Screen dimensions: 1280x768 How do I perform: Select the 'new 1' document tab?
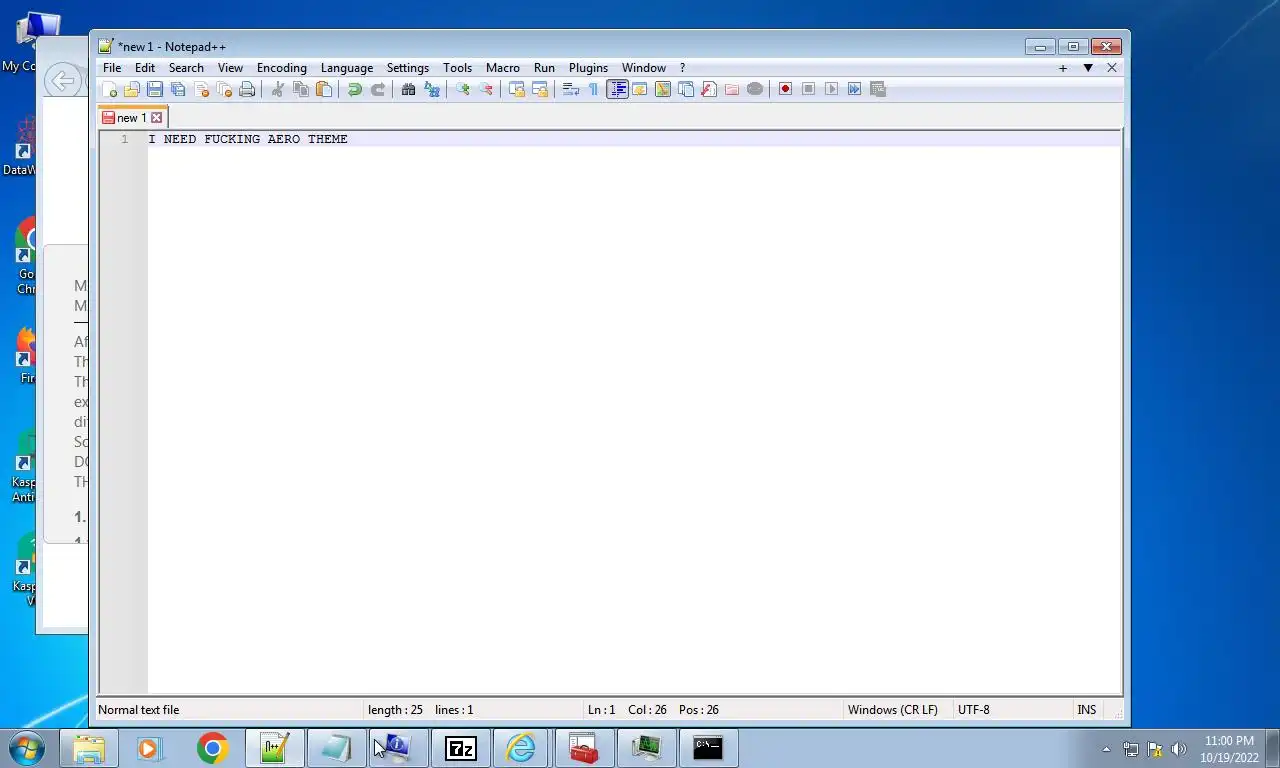pos(132,118)
